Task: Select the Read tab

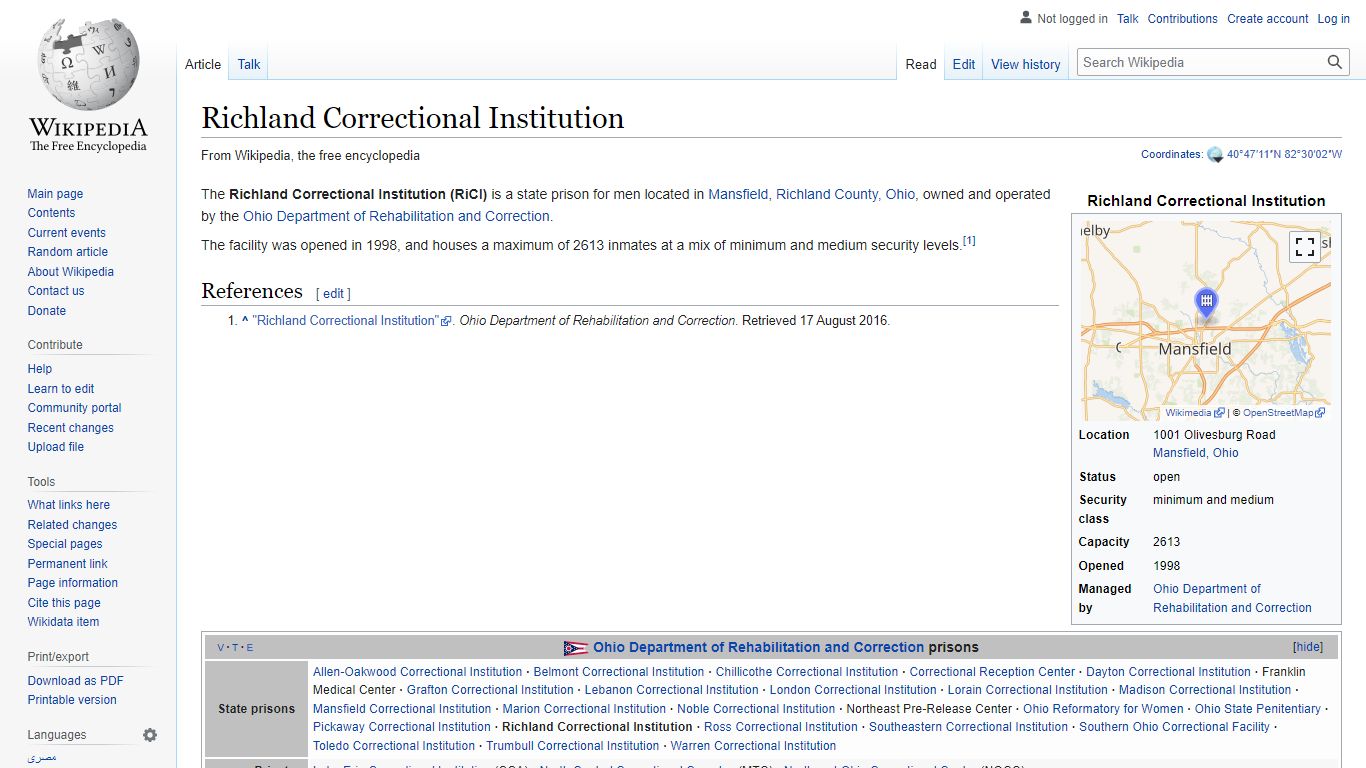Action: pyautogui.click(x=921, y=64)
